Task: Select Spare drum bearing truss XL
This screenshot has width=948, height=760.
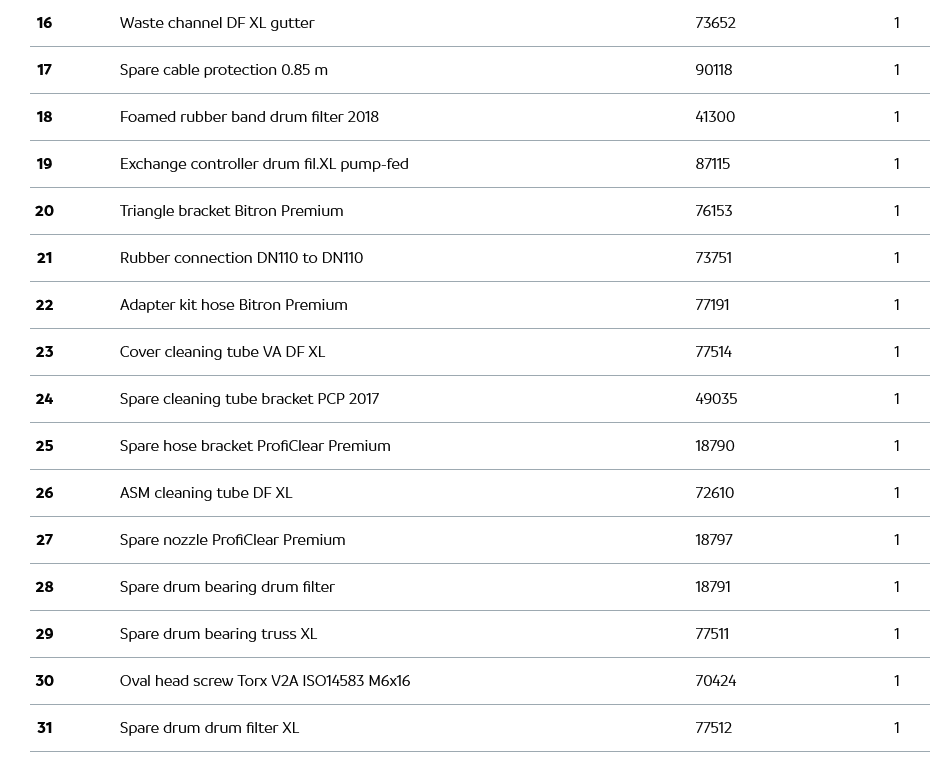Action: coord(218,634)
